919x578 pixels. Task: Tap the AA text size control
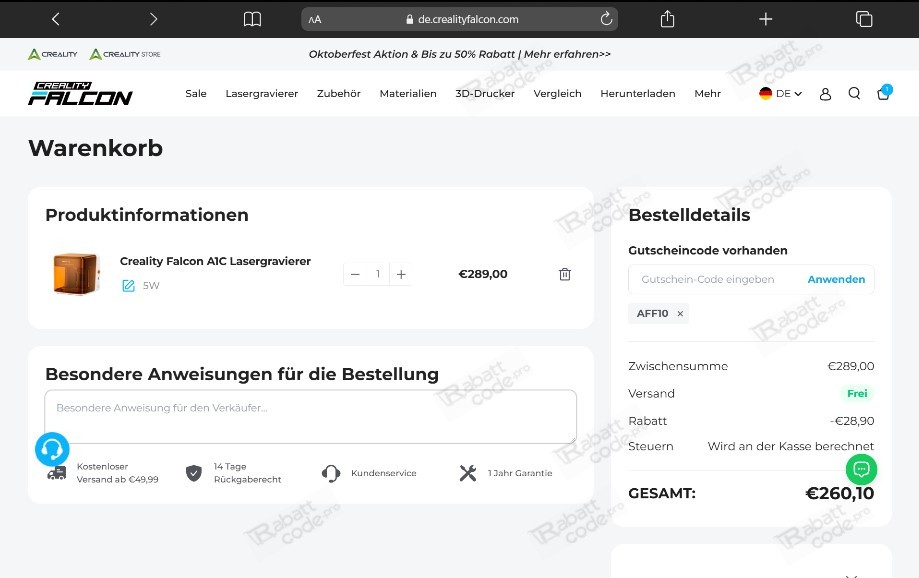click(x=315, y=19)
